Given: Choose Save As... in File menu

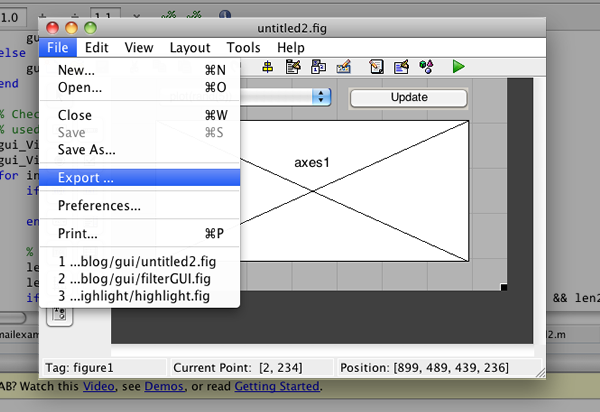Looking at the screenshot, I should [87, 150].
